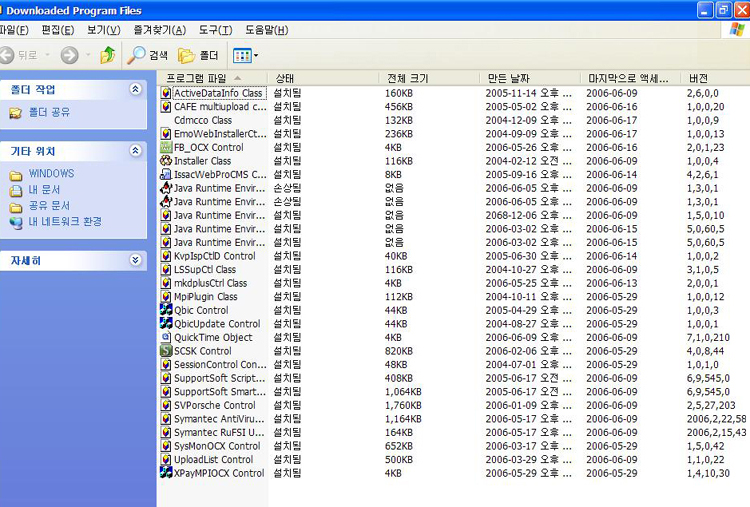Open the 도구(T) menu

215,30
